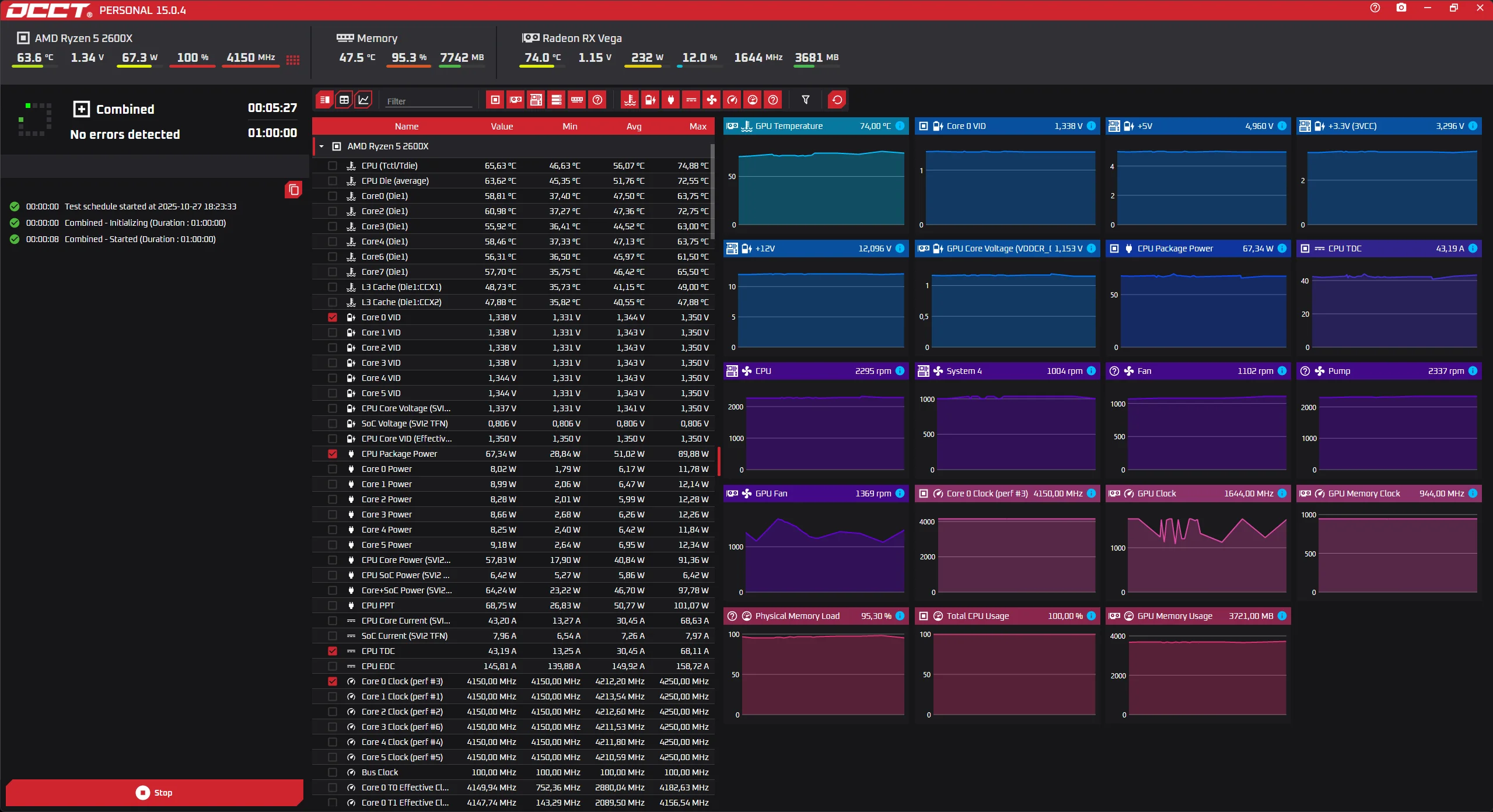
Task: Collapse the AMD Ryzen 5 2600X group
Action: pyautogui.click(x=321, y=146)
